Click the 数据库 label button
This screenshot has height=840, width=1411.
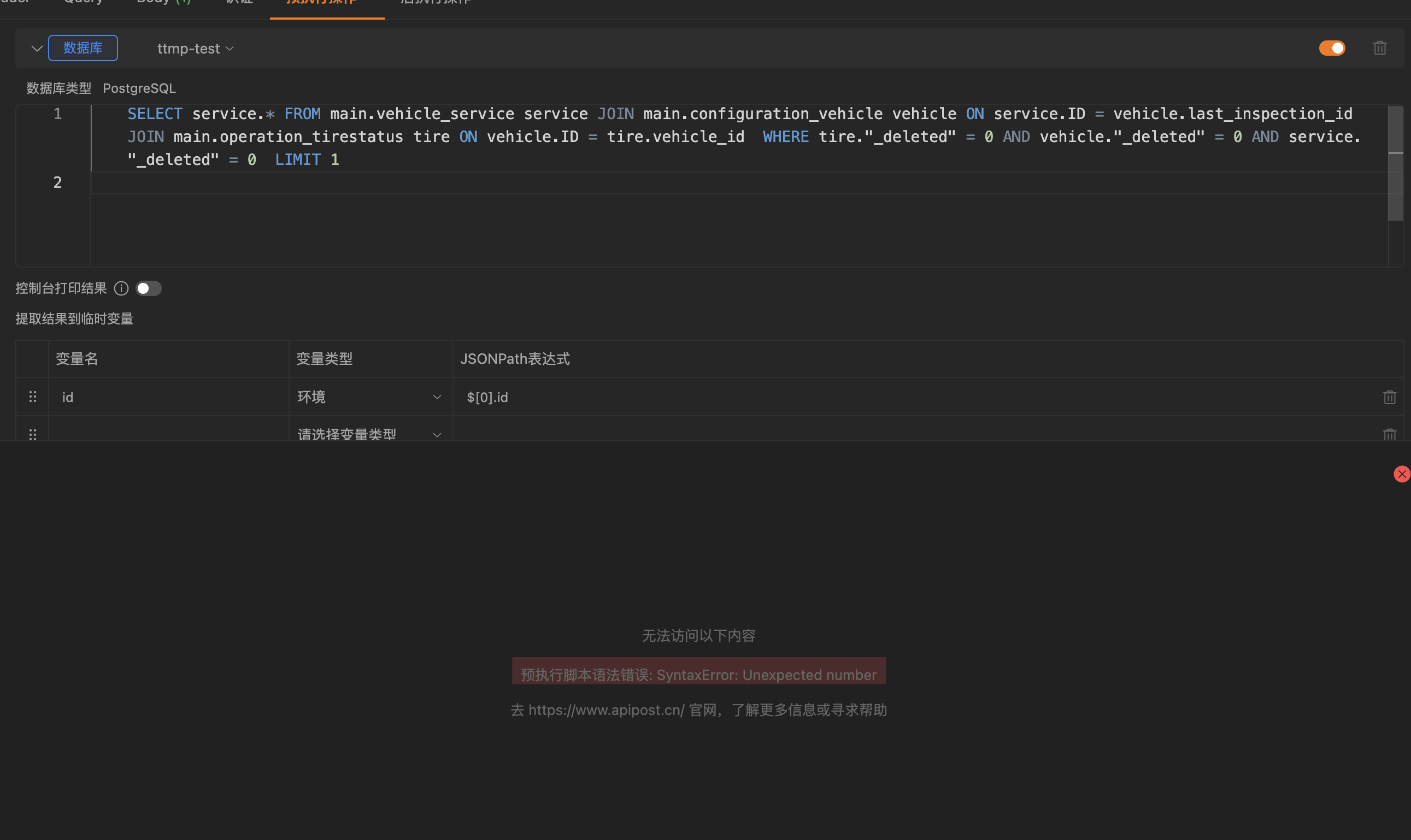[x=83, y=48]
